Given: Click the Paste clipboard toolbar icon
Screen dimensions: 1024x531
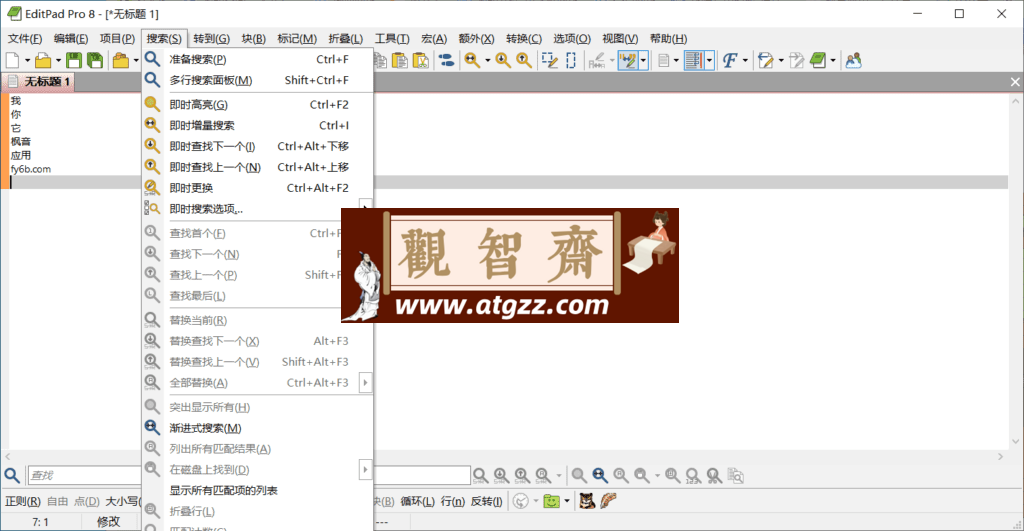Looking at the screenshot, I should coord(400,61).
